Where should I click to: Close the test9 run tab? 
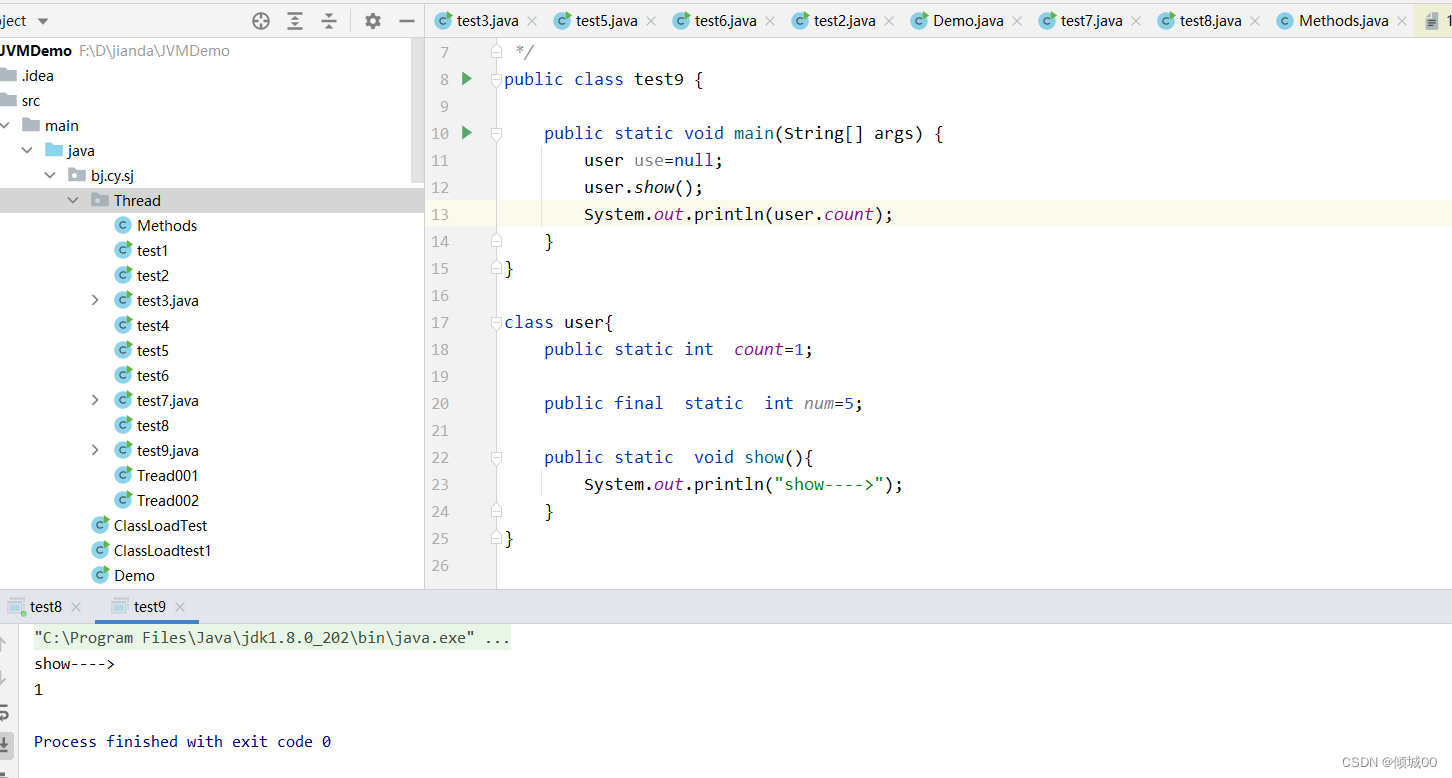coord(180,607)
